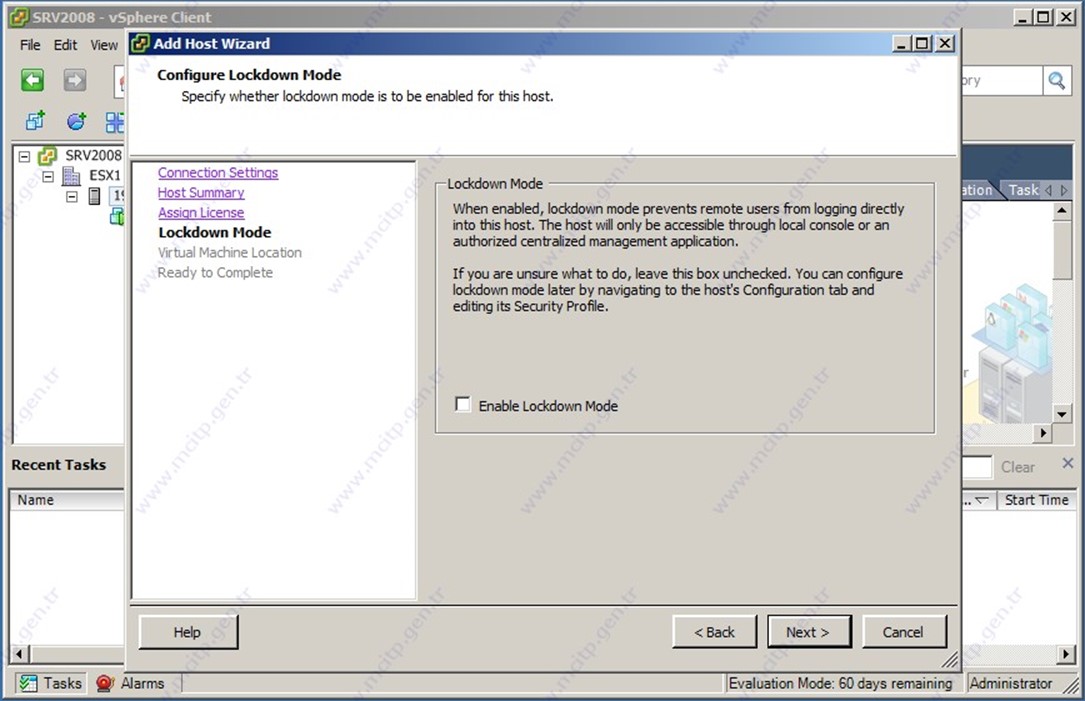Screen dimensions: 1085x701
Task: Click the scroll right arrow under Recent Tasks
Action: pos(1066,653)
